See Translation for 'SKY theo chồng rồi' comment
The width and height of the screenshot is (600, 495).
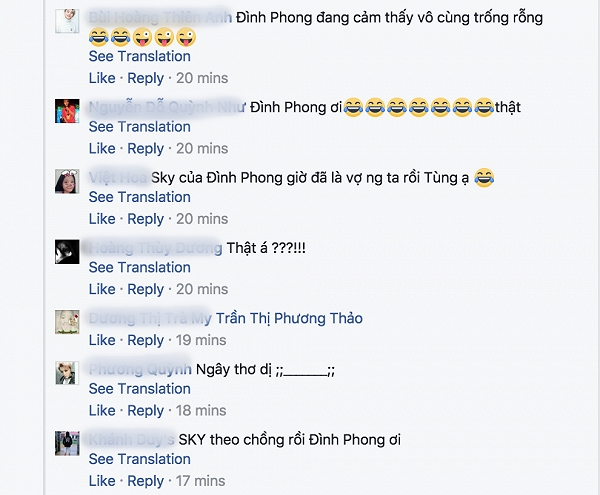click(x=140, y=459)
